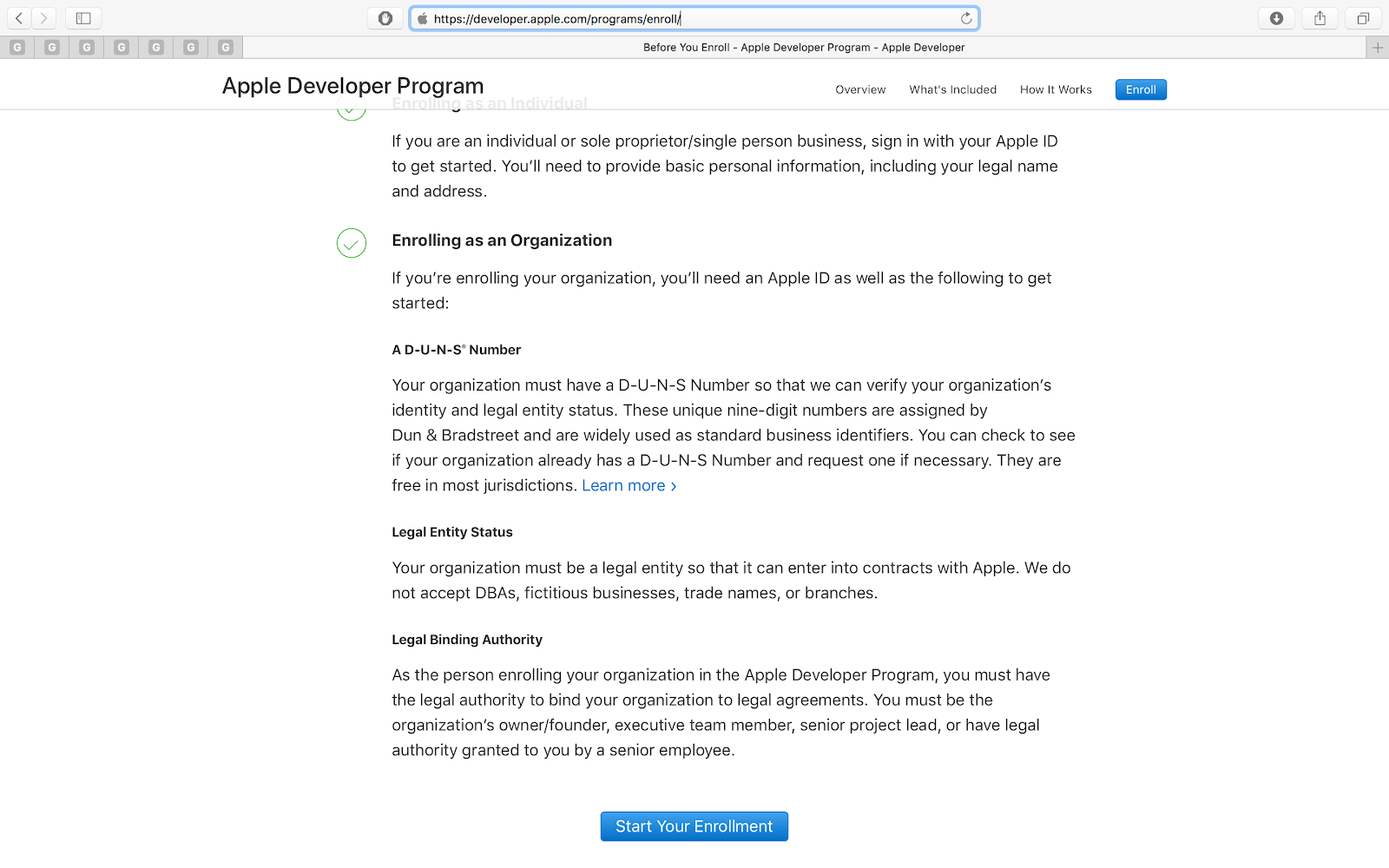Select the Overview navigation item
1389x868 pixels.
(x=859, y=89)
